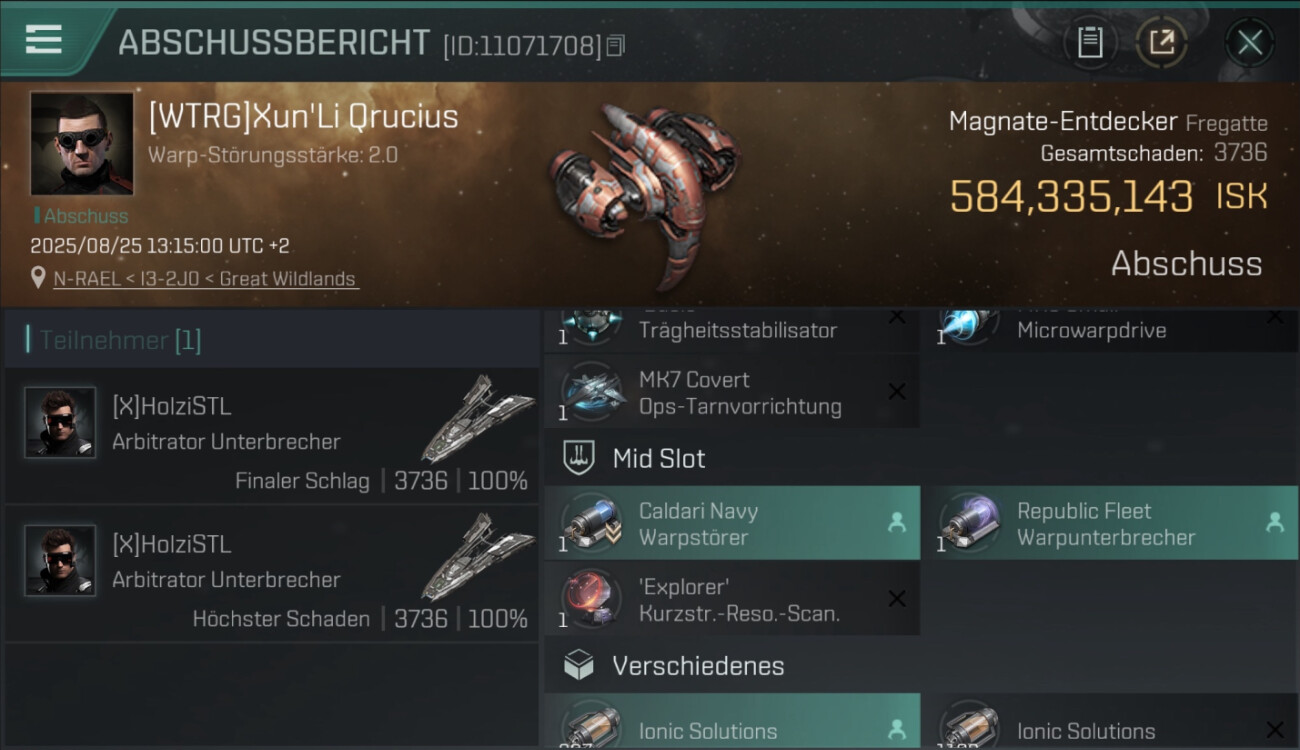This screenshot has height=750, width=1300.
Task: Open the clipboard notes icon
Action: [x=1089, y=42]
